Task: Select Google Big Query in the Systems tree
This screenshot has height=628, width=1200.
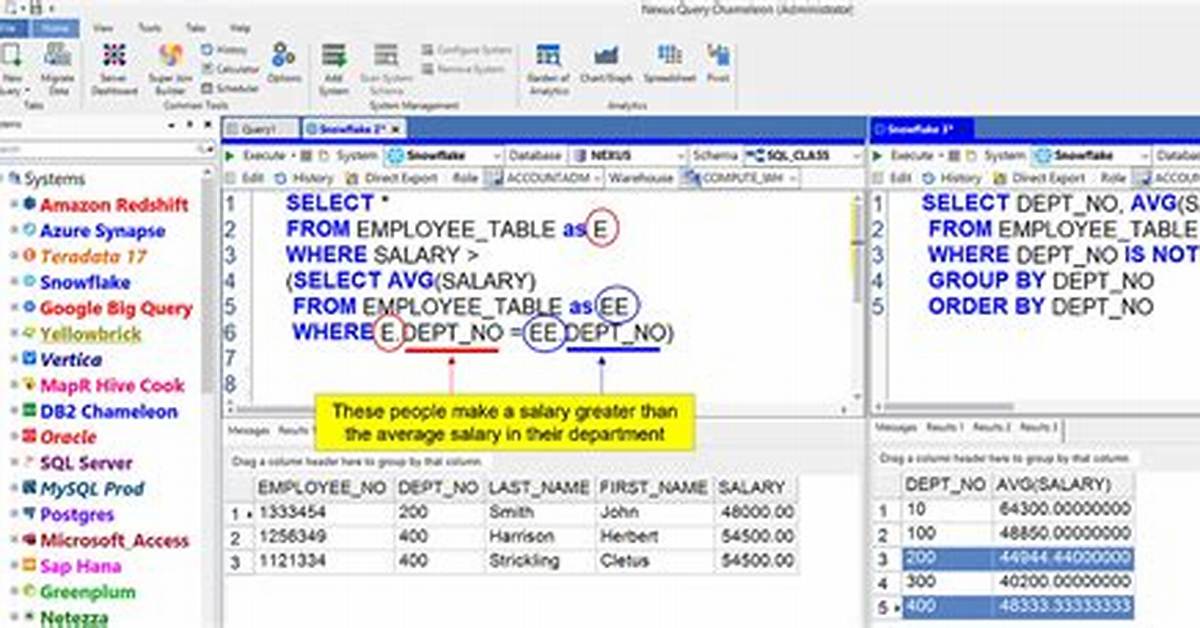Action: click(x=115, y=308)
